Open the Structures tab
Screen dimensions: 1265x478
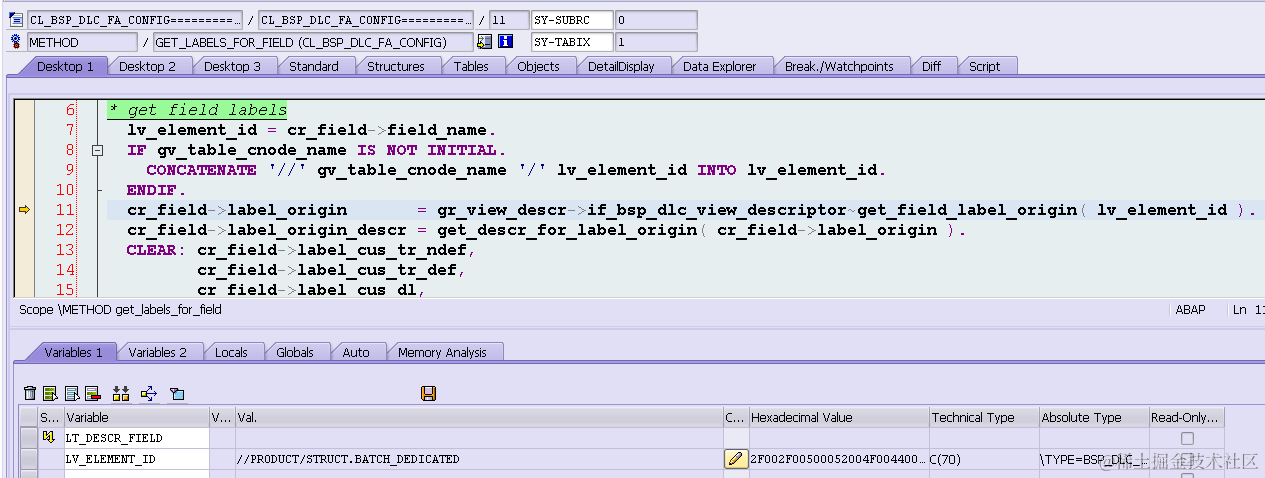point(396,66)
